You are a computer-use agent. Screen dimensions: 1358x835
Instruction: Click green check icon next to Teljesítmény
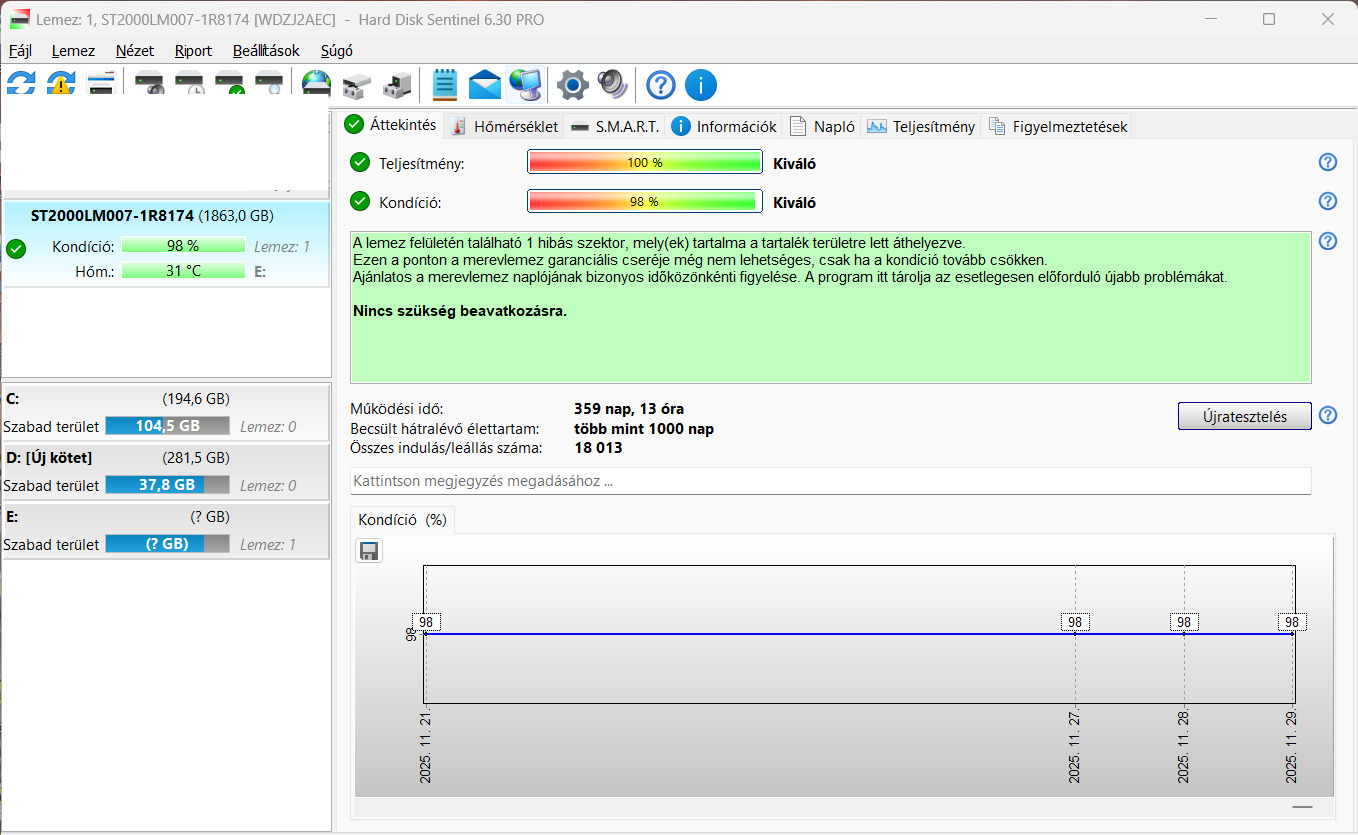(360, 163)
